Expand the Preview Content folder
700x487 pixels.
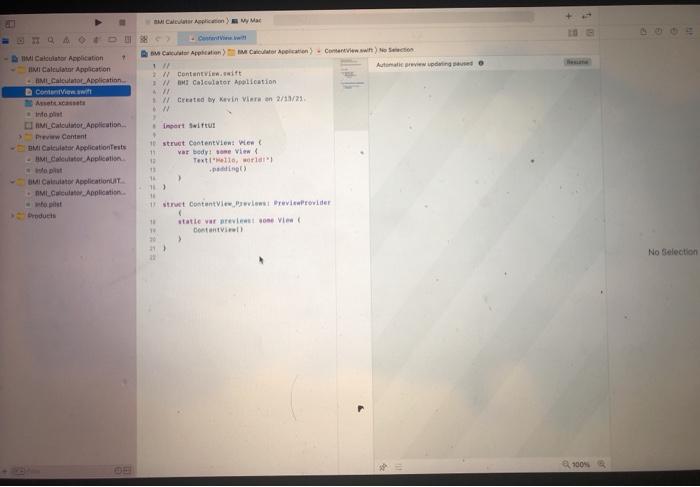pos(20,137)
